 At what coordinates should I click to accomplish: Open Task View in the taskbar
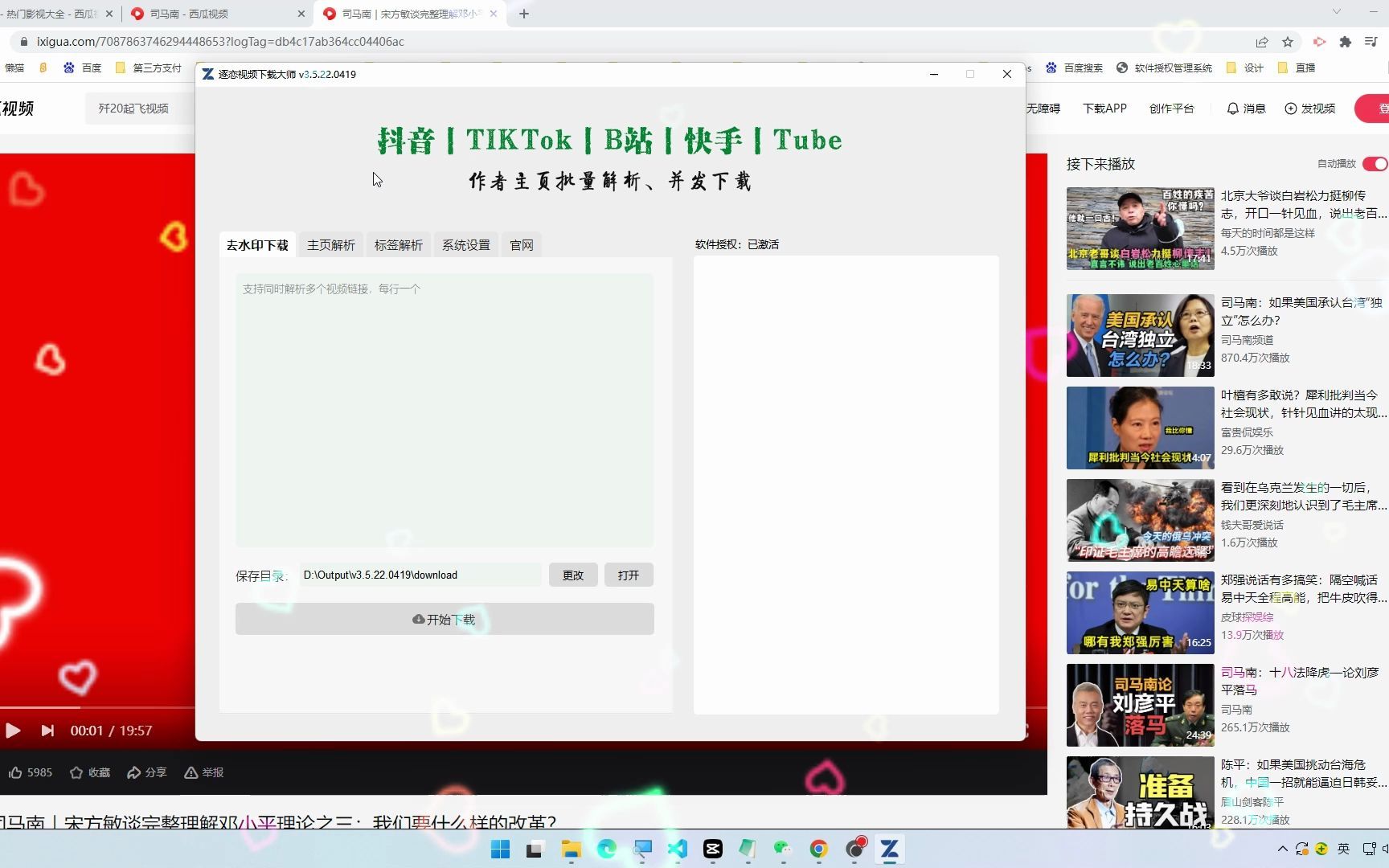click(535, 849)
